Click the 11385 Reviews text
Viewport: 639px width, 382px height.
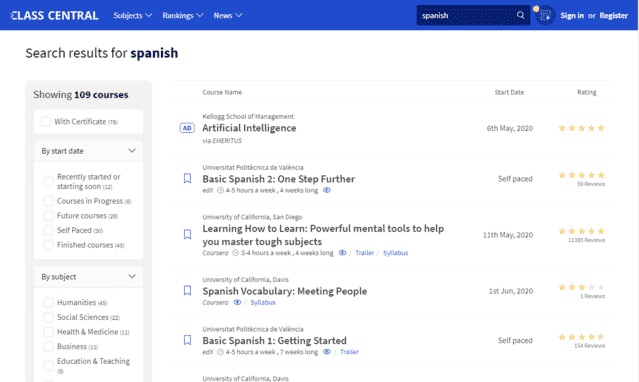point(586,240)
